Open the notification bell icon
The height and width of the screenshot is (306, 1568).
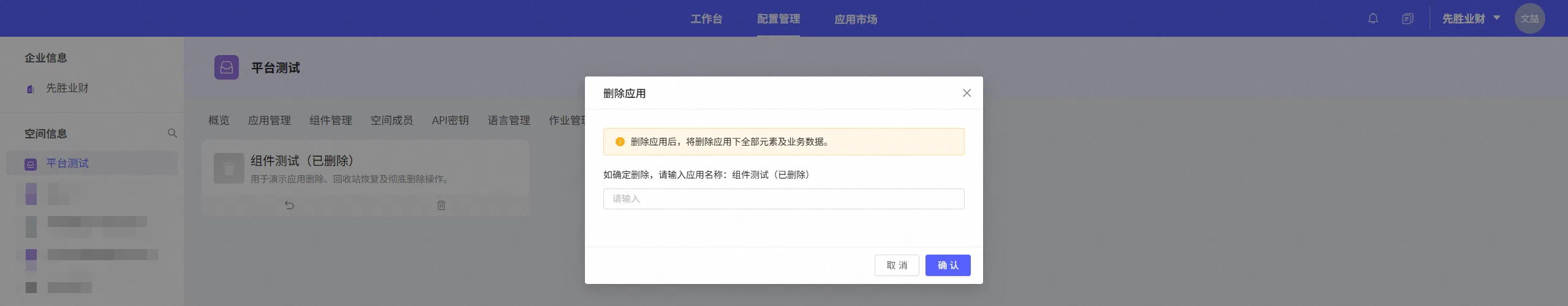(1373, 18)
